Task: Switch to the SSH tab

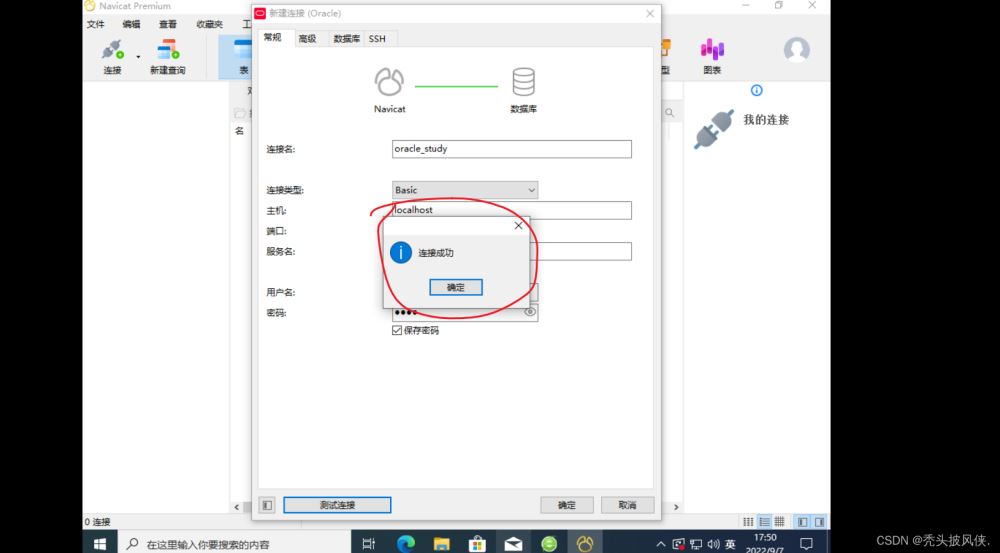Action: tap(377, 38)
